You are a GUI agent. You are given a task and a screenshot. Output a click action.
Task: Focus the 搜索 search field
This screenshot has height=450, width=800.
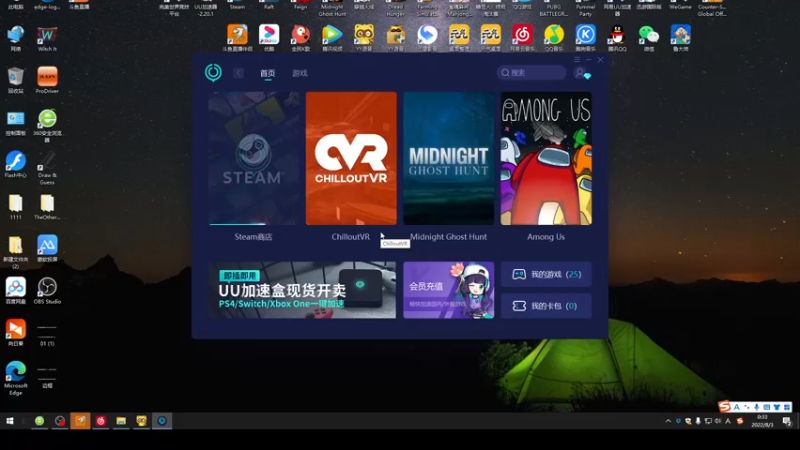[x=531, y=72]
